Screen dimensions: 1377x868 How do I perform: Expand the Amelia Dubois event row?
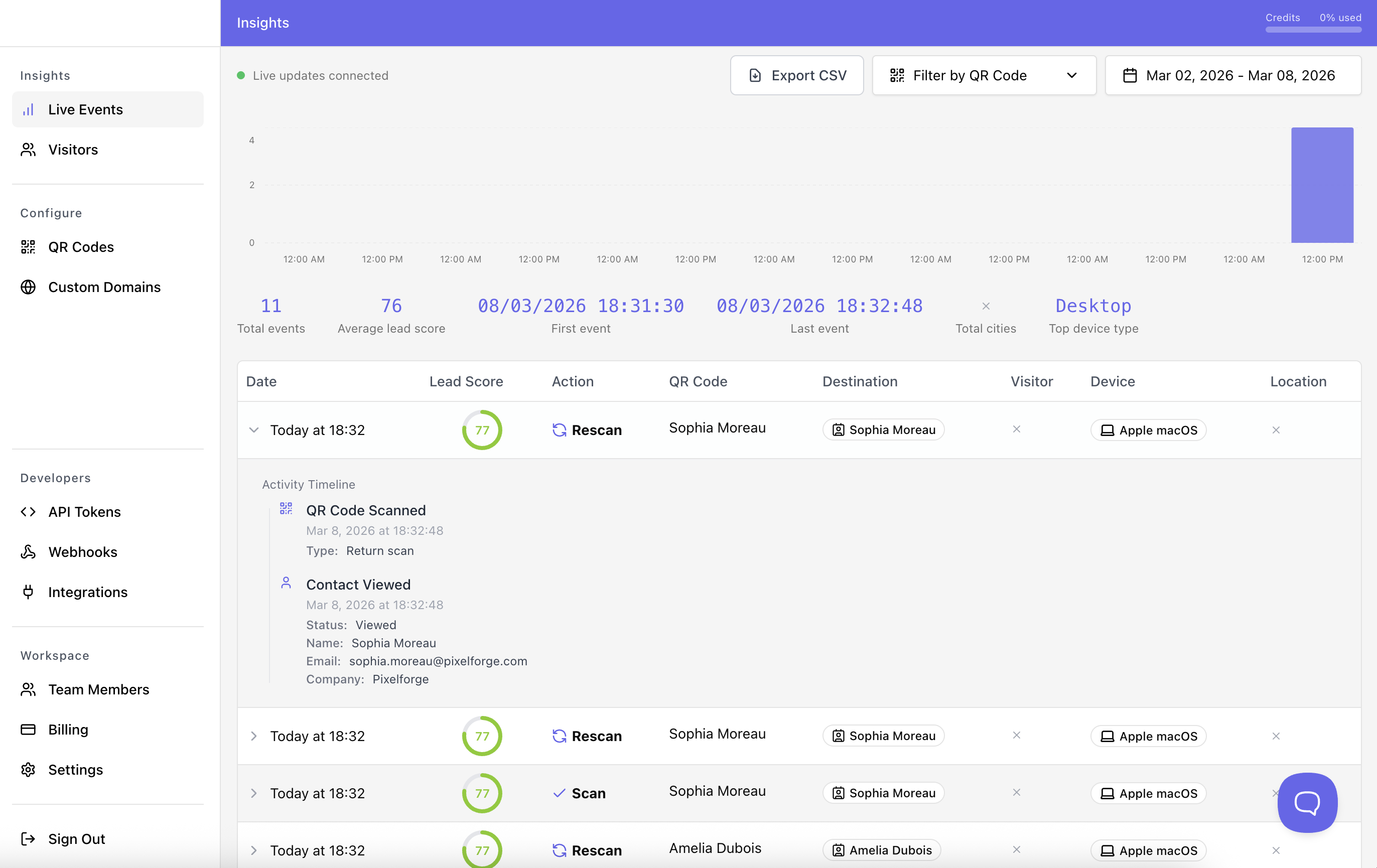click(254, 850)
